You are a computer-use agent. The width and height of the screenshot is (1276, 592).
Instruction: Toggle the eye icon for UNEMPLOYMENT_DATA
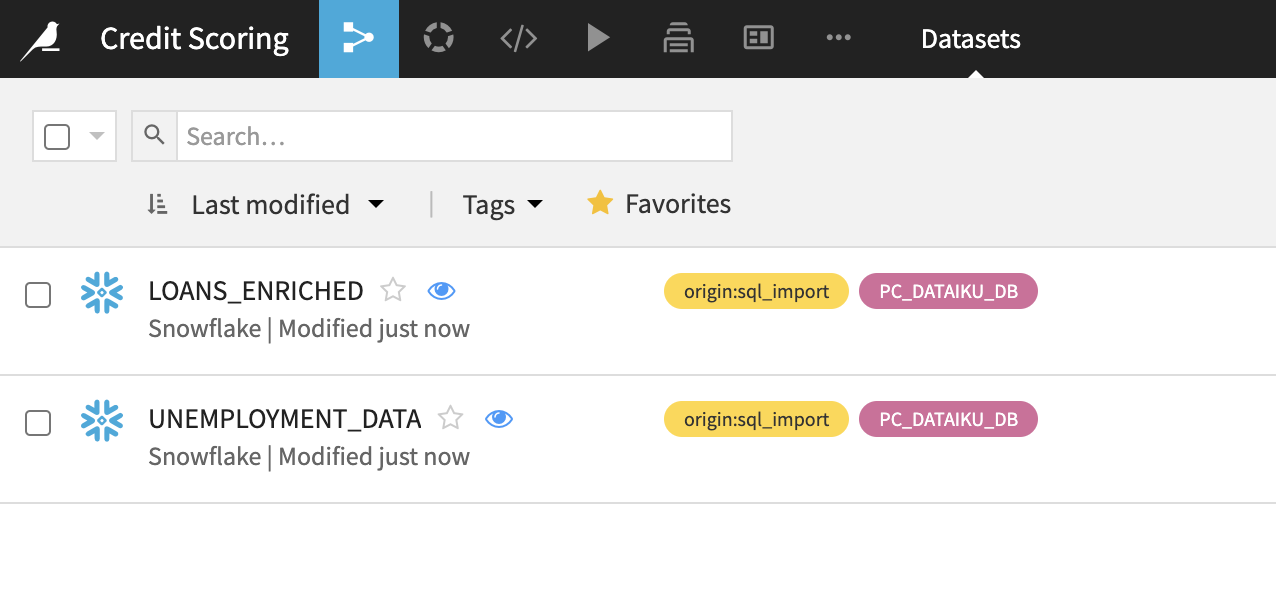(499, 418)
